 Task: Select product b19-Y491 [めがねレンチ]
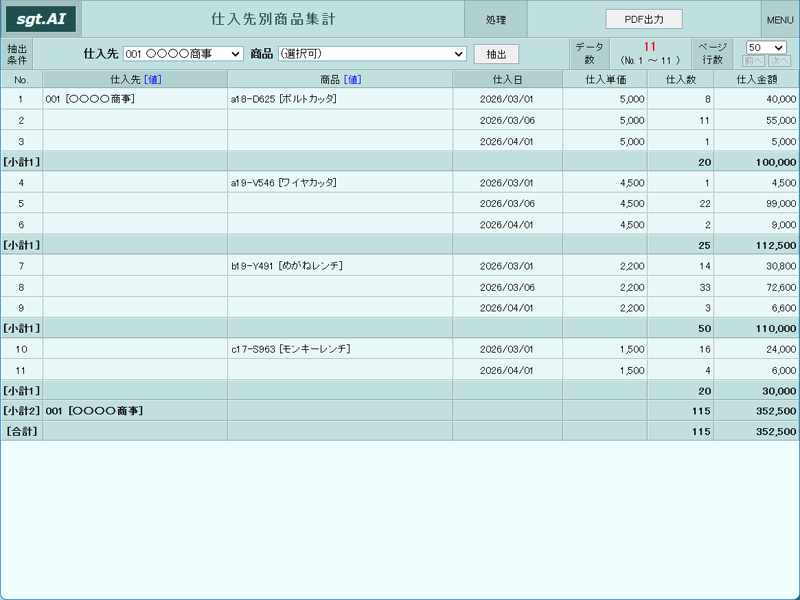[287, 266]
